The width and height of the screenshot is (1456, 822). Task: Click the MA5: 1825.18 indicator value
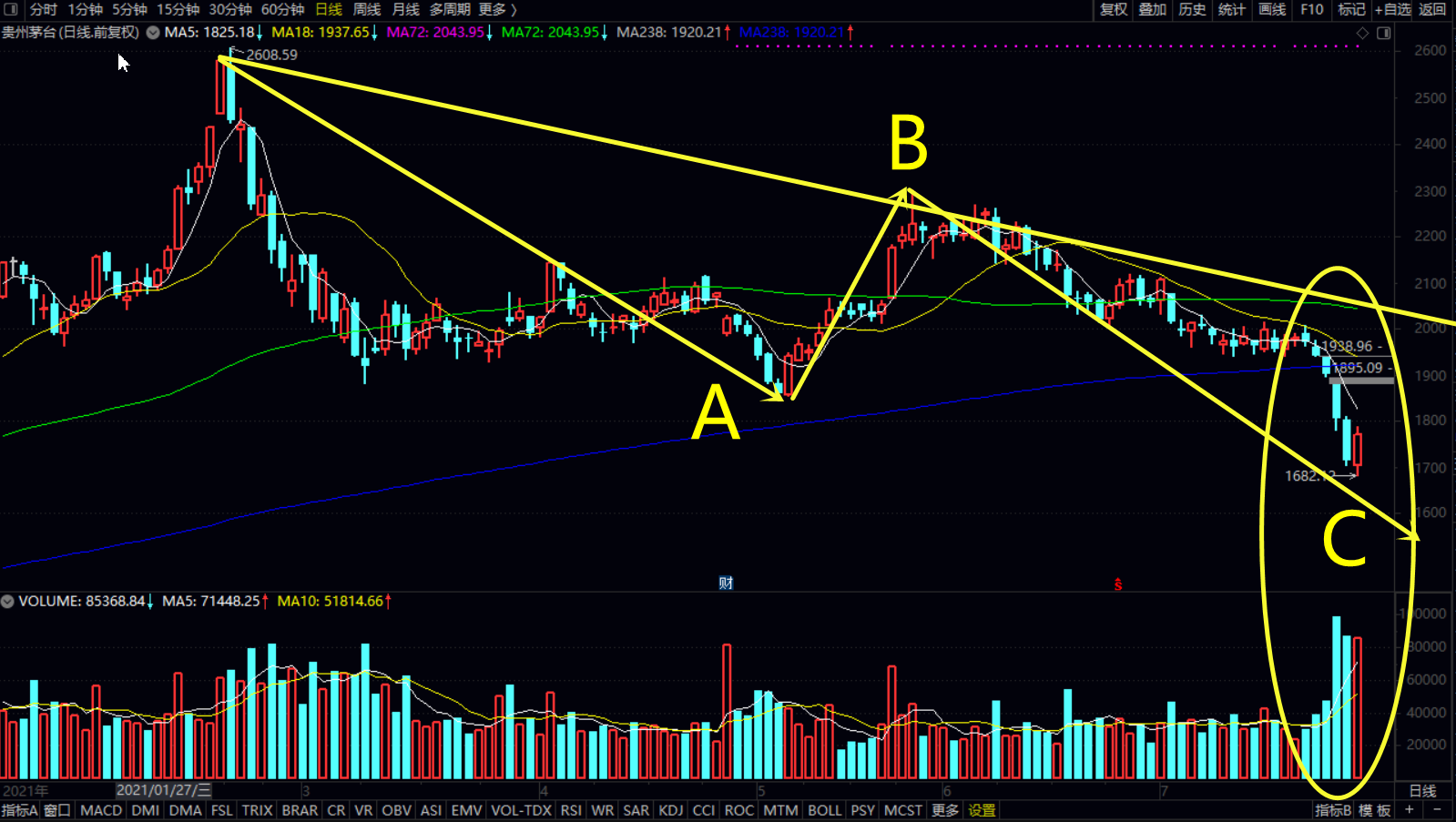click(209, 33)
